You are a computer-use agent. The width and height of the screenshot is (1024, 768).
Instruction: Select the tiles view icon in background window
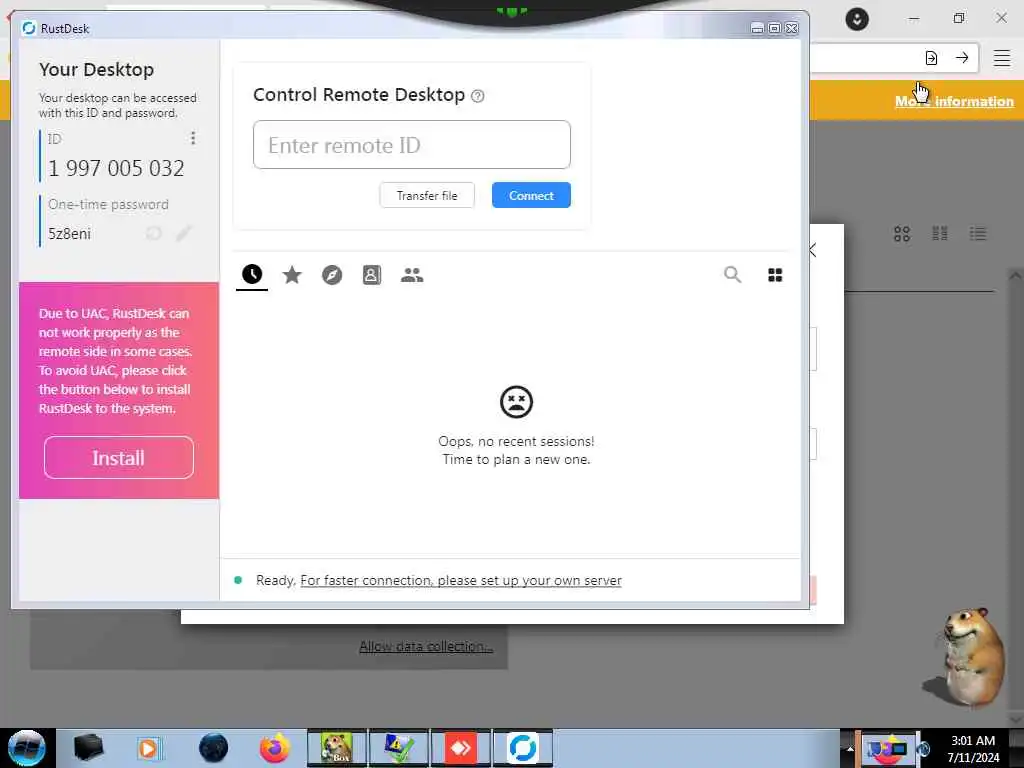tap(940, 234)
